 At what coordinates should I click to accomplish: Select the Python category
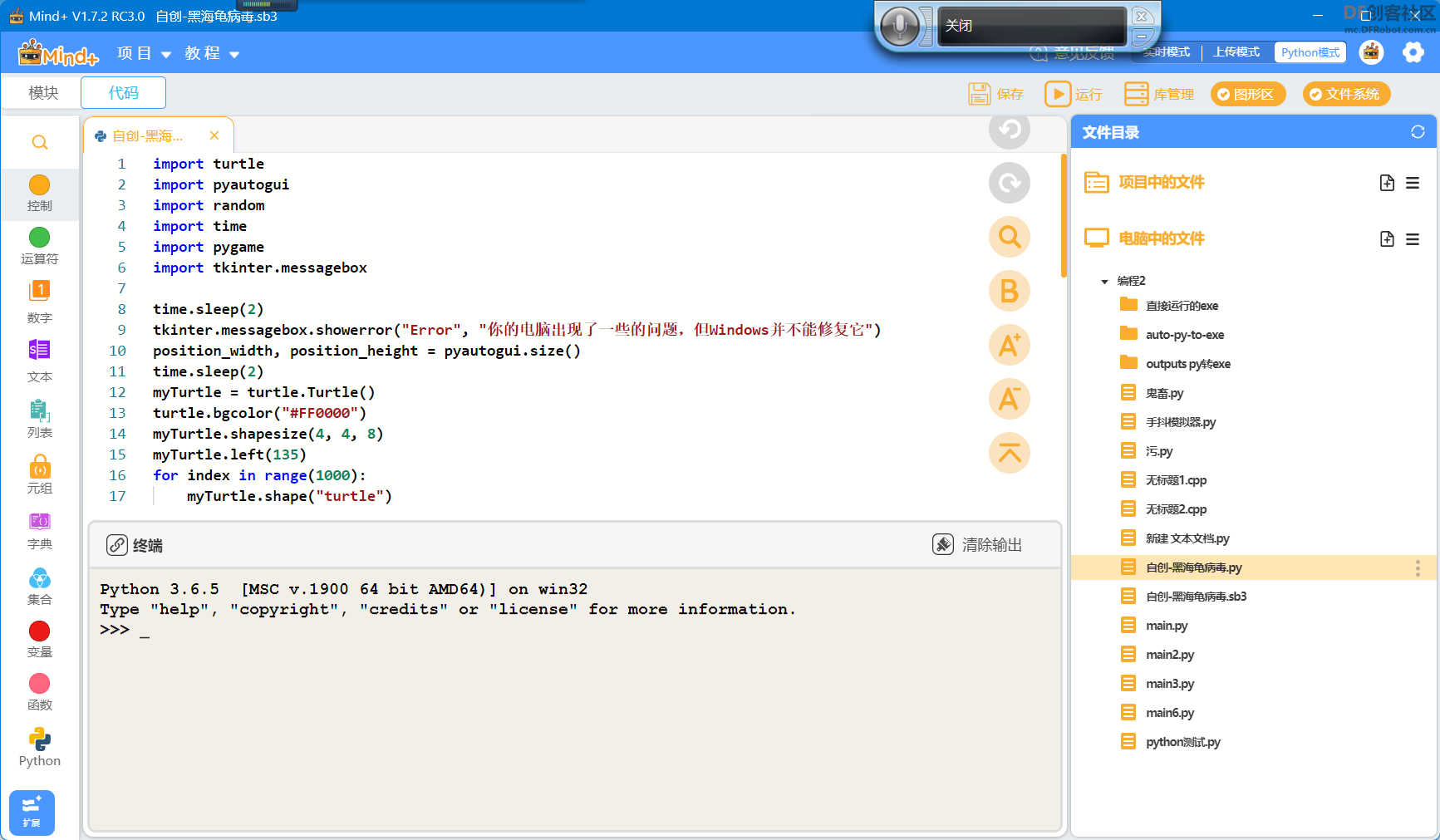(x=39, y=747)
